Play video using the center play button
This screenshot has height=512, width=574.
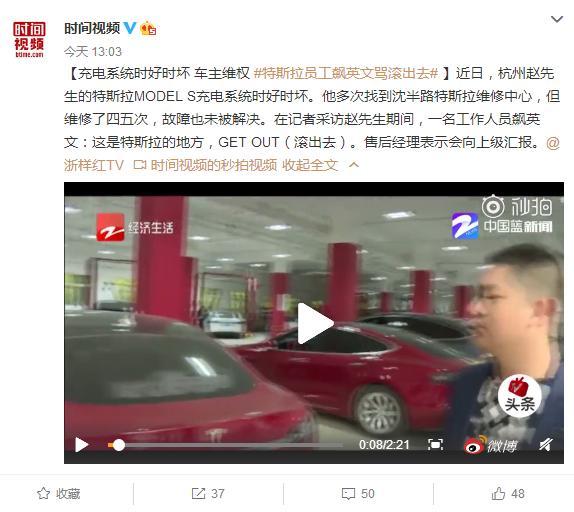click(x=314, y=324)
